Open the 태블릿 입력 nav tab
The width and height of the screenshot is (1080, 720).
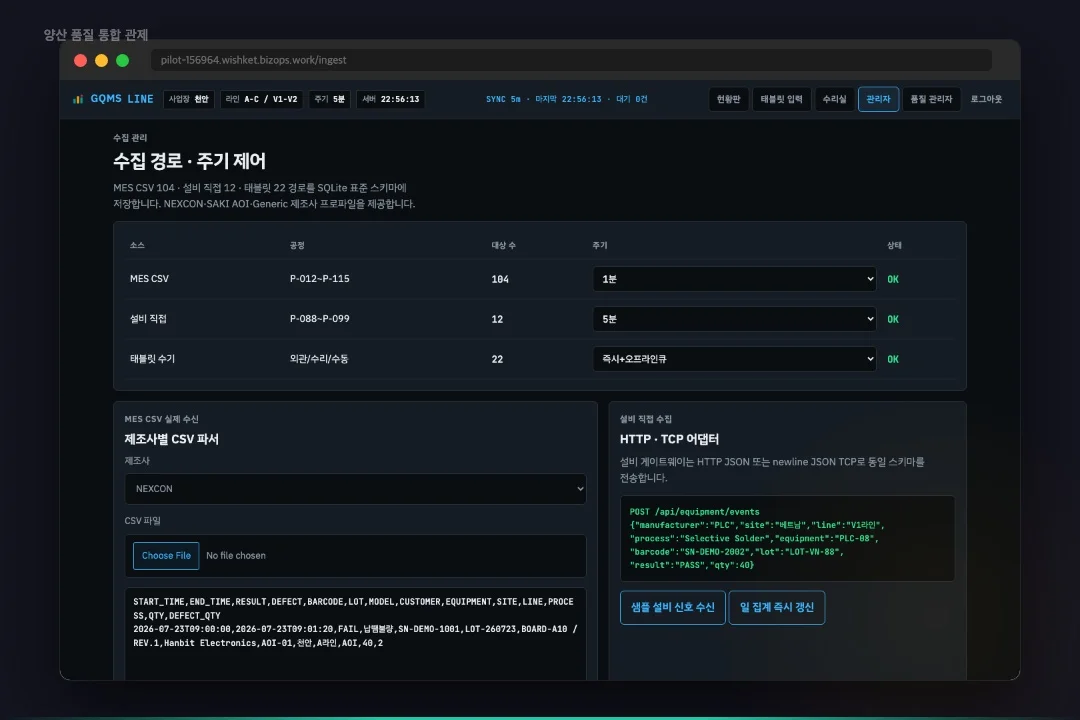[x=781, y=99]
